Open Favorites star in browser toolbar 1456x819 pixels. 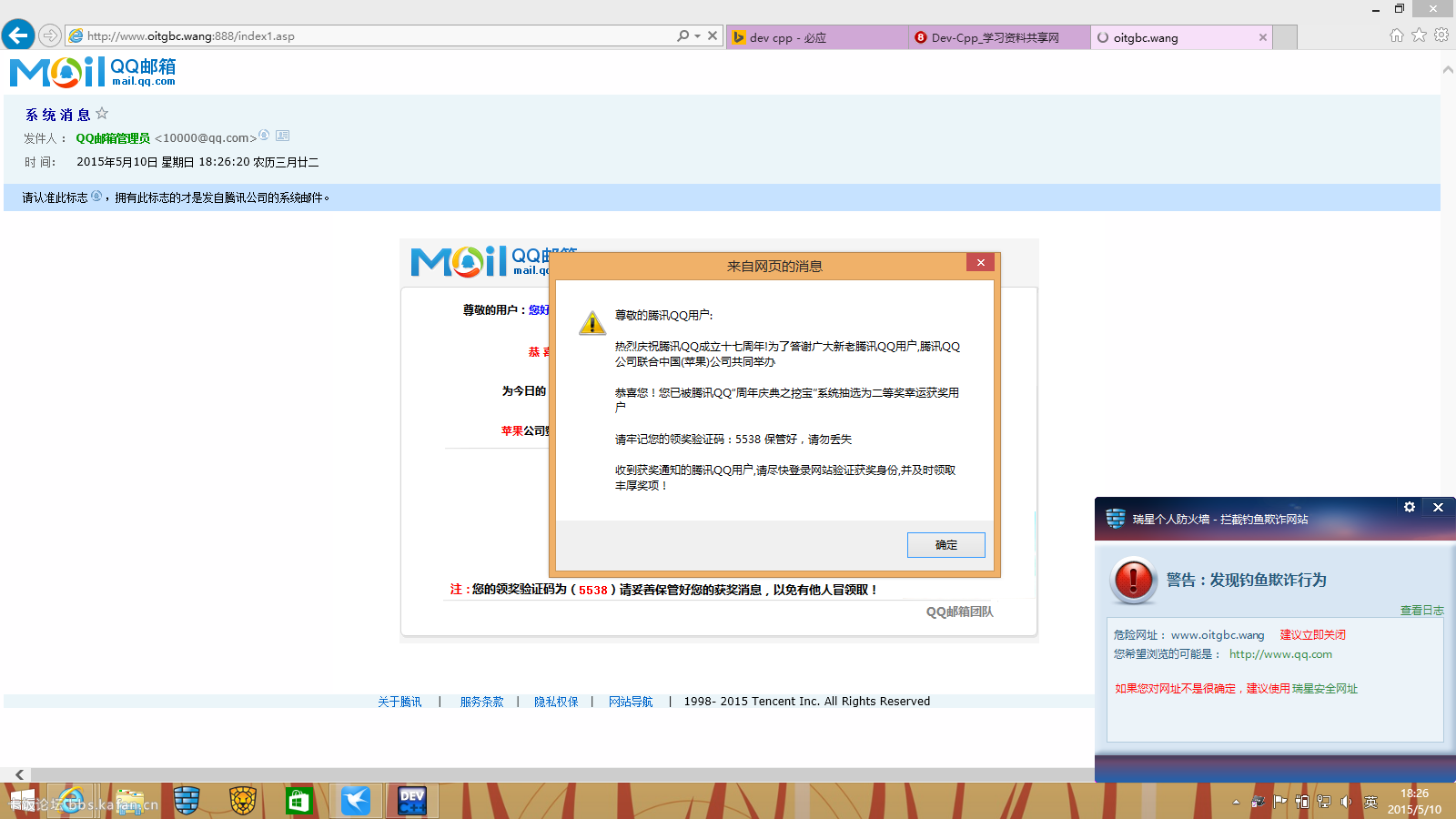point(1419,35)
